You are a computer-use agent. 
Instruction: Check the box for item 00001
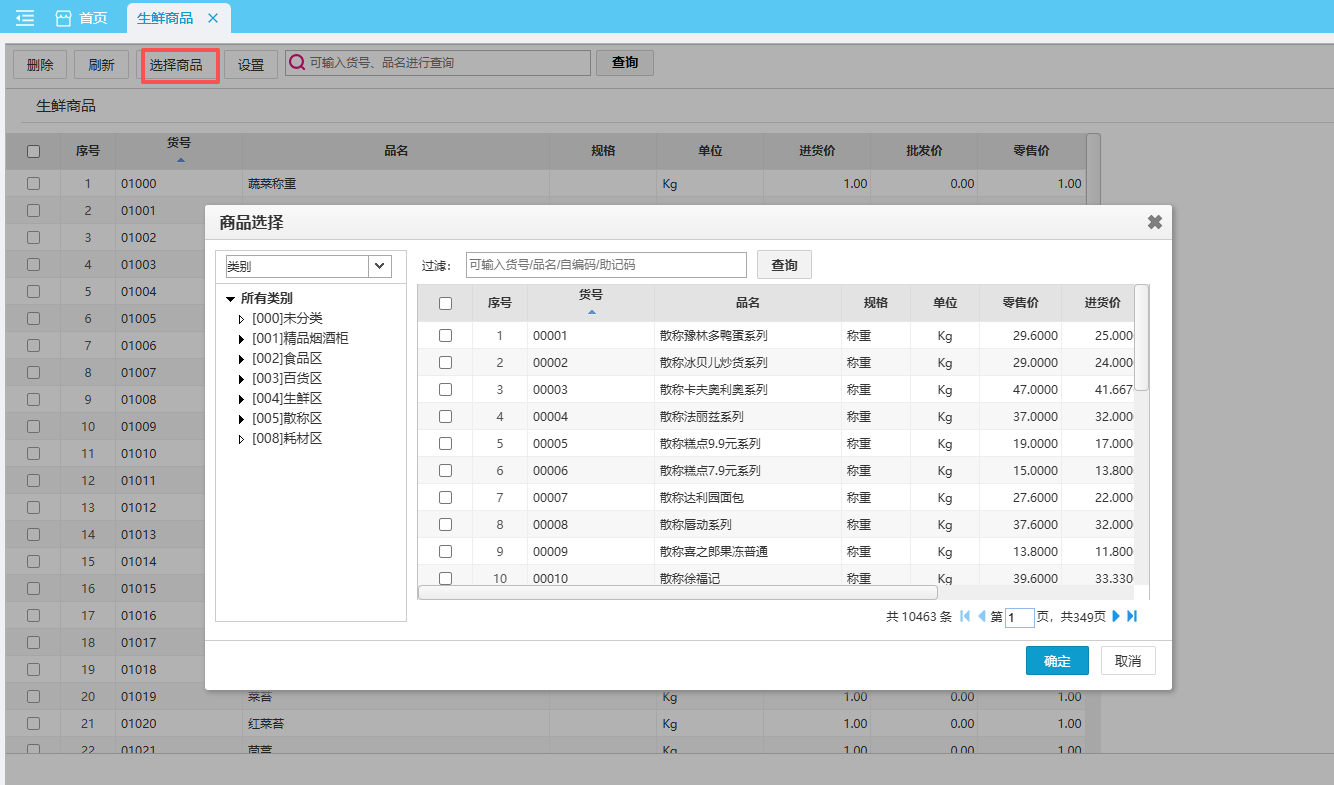tap(446, 336)
